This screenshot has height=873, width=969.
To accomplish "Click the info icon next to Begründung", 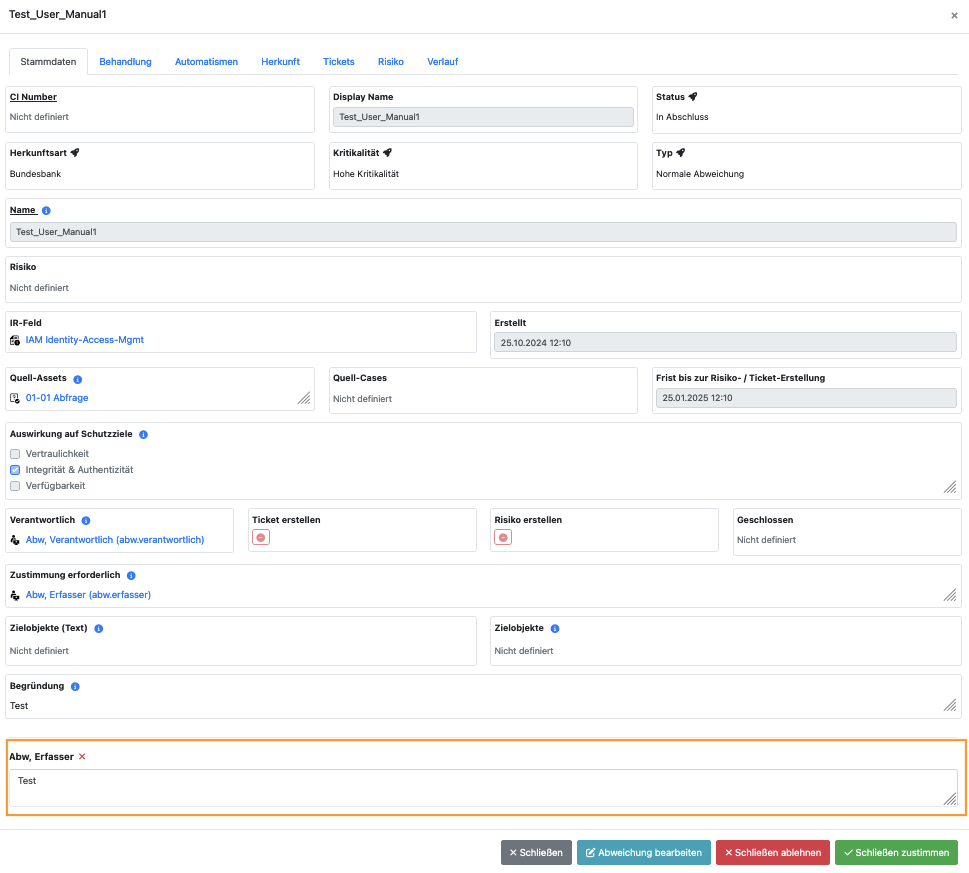I will click(x=75, y=687).
